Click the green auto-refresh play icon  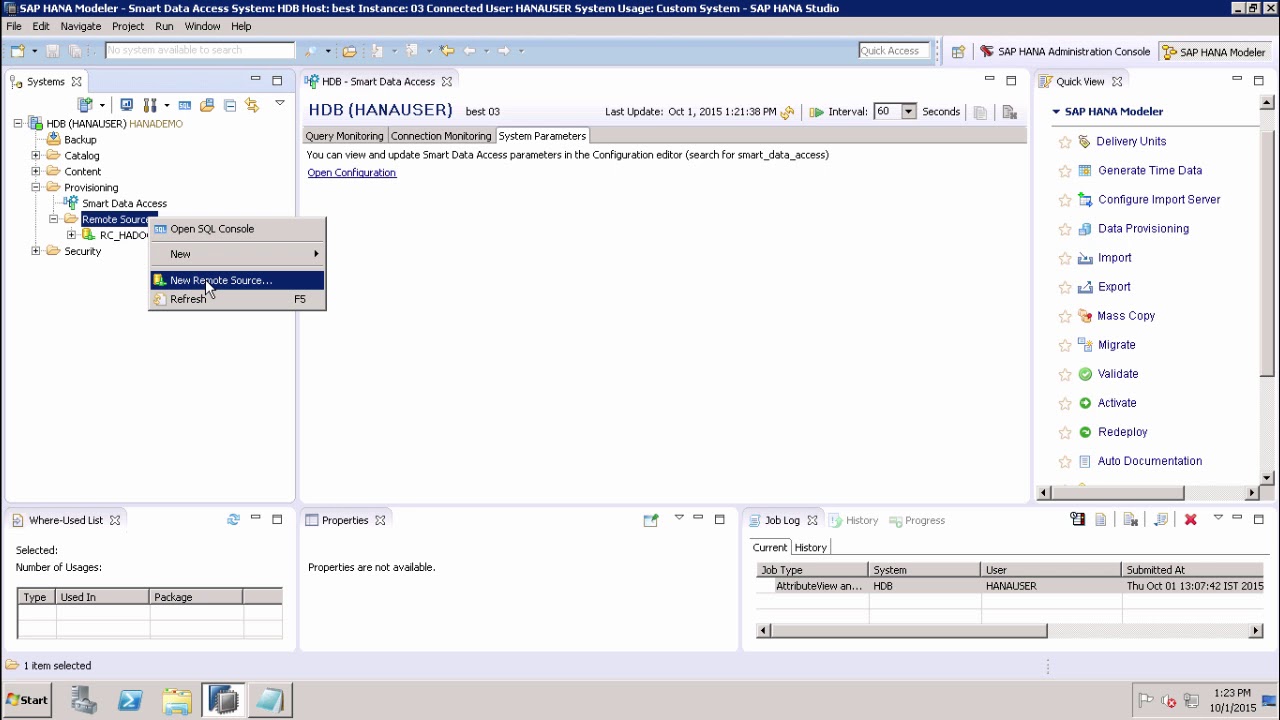click(x=816, y=112)
